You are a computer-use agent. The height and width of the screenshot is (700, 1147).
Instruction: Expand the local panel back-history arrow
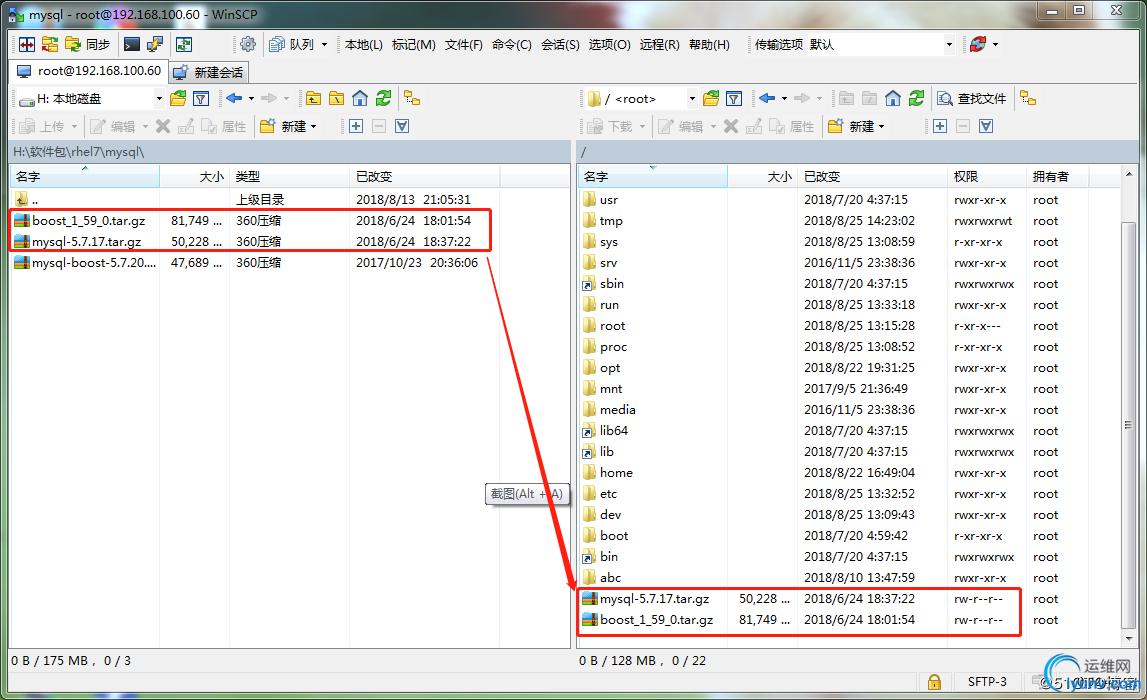(x=252, y=98)
